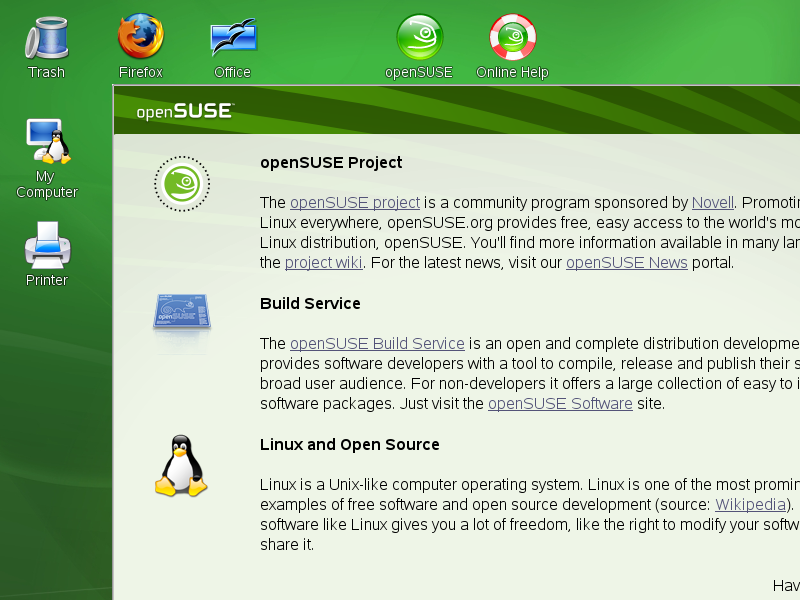Open the project wiki link
800x600 pixels.
(323, 263)
